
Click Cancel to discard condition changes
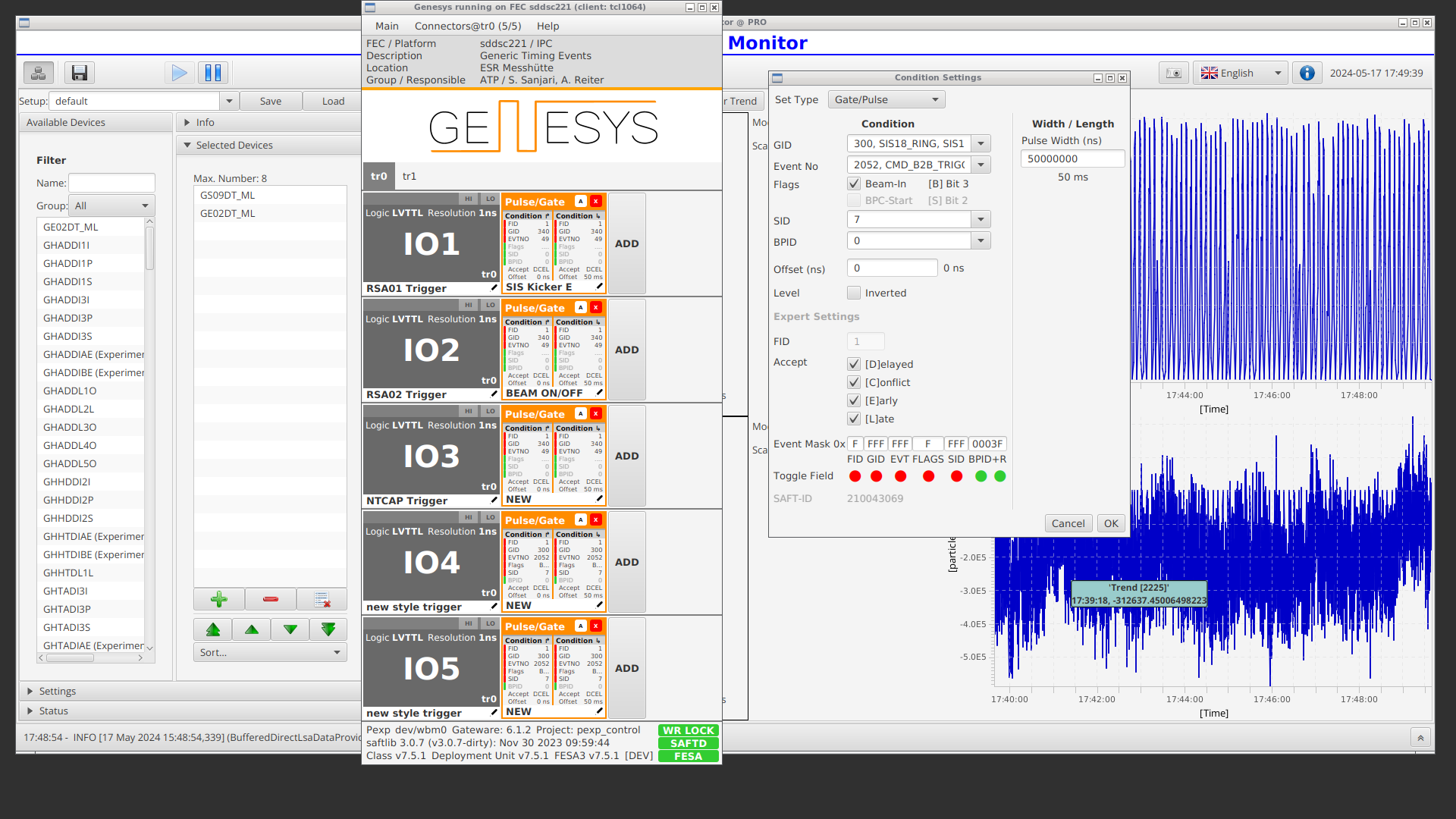pos(1068,522)
